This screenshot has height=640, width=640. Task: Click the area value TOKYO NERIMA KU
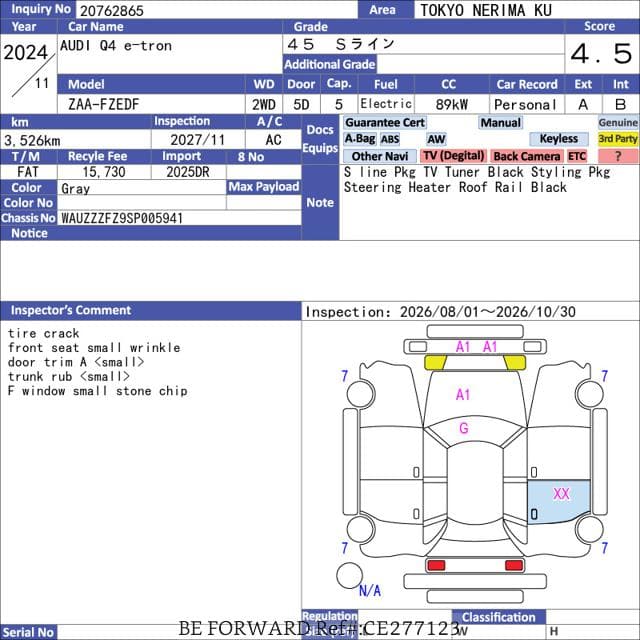[486, 10]
